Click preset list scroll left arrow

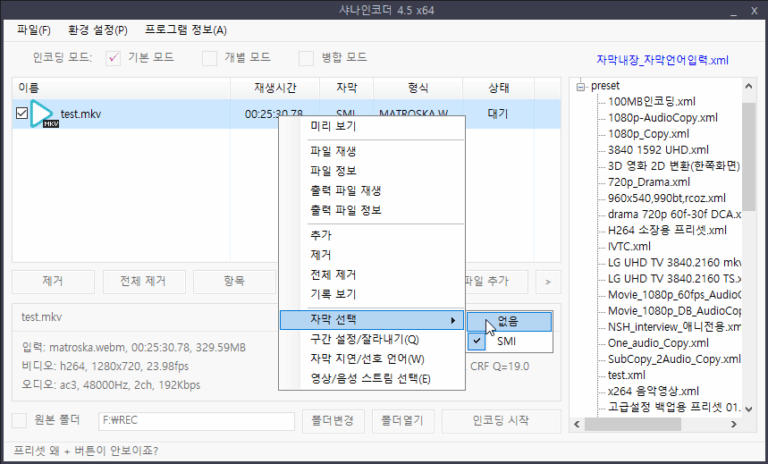577,424
